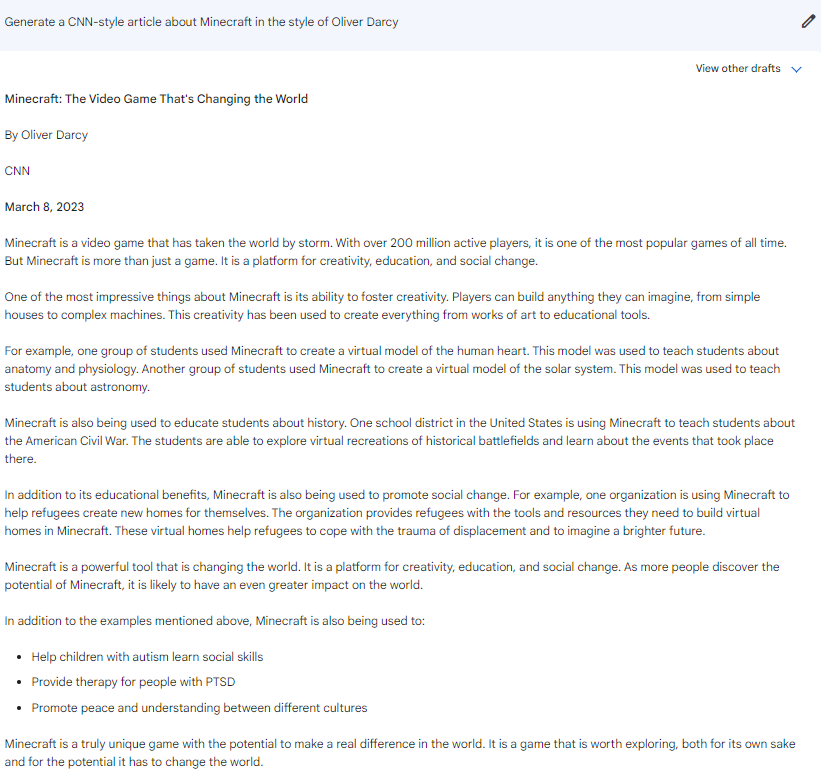The image size is (821, 783).
Task: Open the View other drafts link
Action: (x=738, y=68)
